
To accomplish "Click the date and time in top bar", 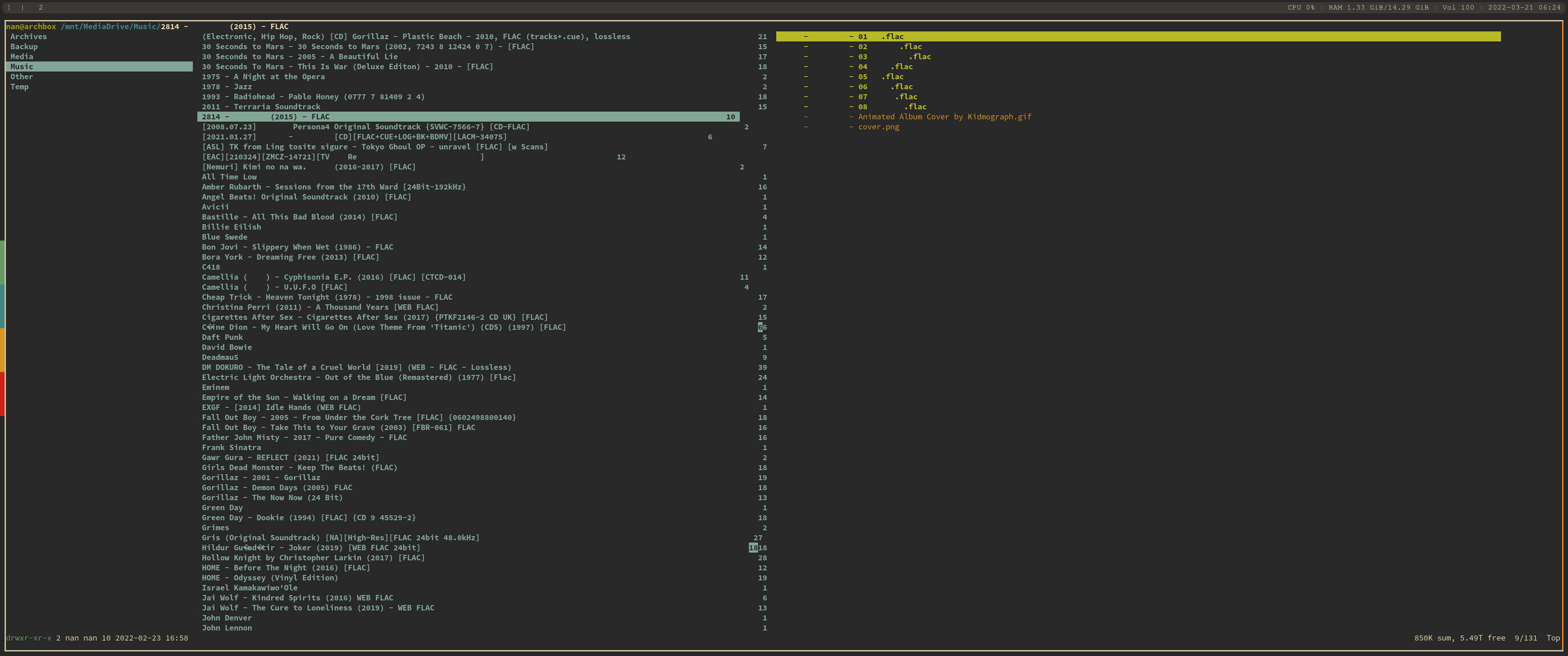I will (1524, 7).
